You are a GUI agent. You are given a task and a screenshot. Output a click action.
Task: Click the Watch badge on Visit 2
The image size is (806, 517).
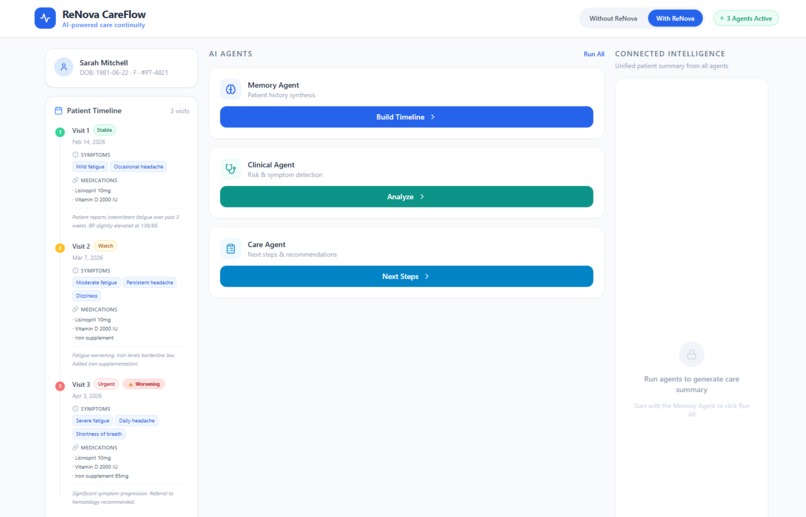click(x=105, y=246)
